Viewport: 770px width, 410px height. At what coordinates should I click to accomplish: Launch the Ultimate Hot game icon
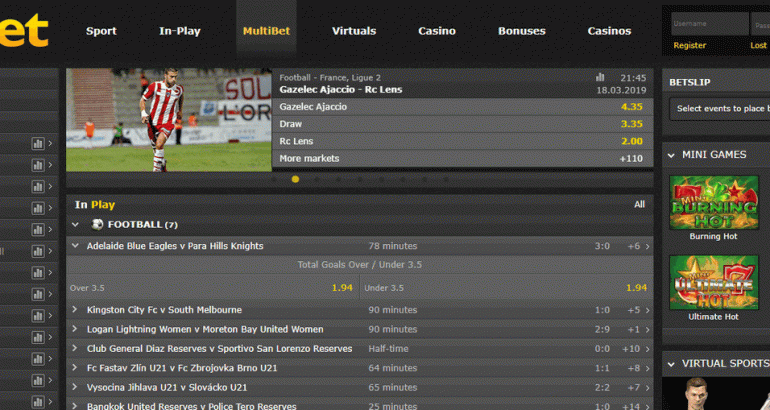point(713,283)
